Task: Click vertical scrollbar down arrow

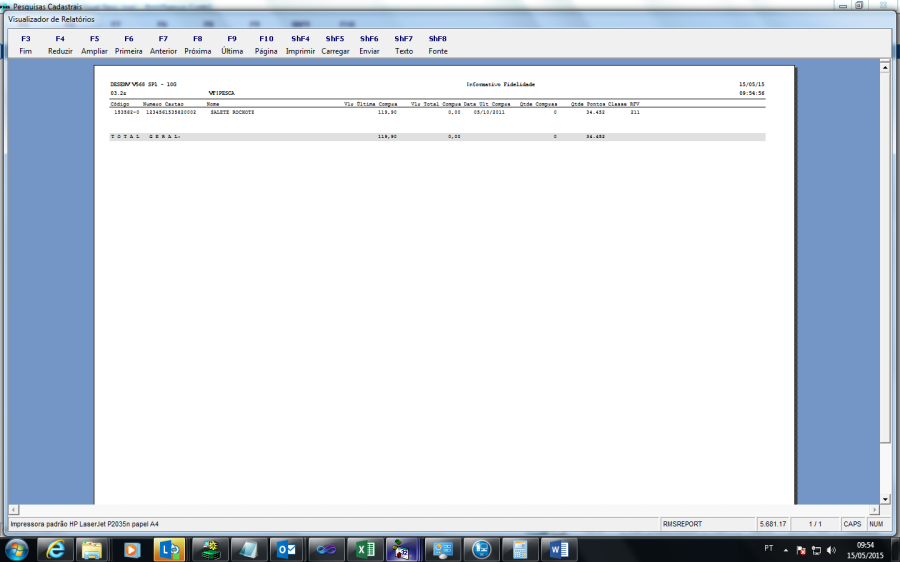Action: (x=885, y=499)
